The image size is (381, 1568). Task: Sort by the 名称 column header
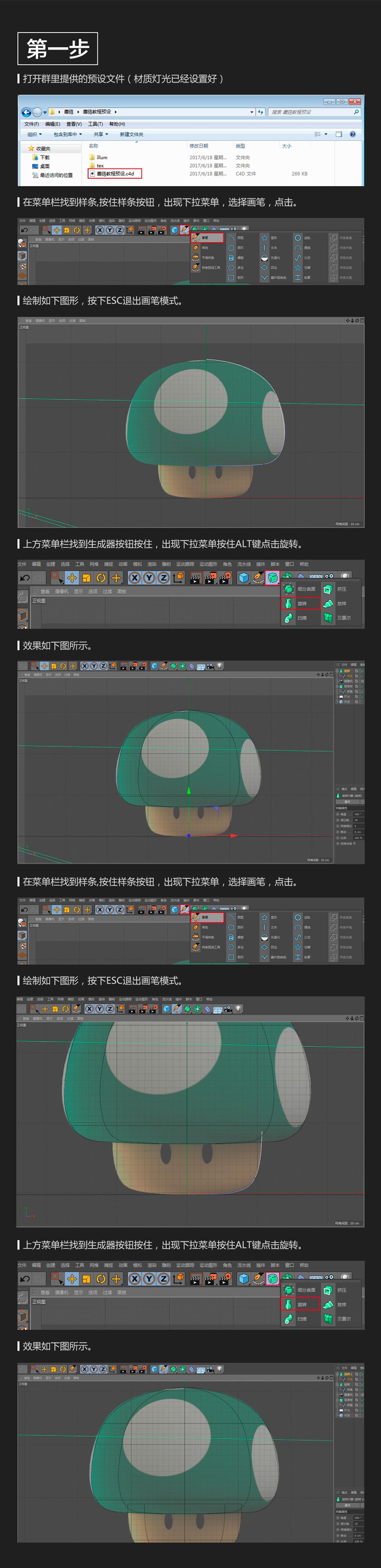coord(94,146)
